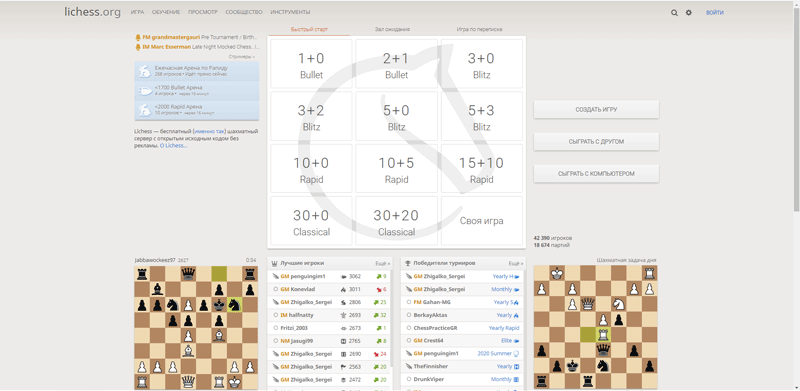The image size is (800, 391).
Task: Click the СЫГРАТЬ С ДРУГОМ button
Action: (x=596, y=141)
